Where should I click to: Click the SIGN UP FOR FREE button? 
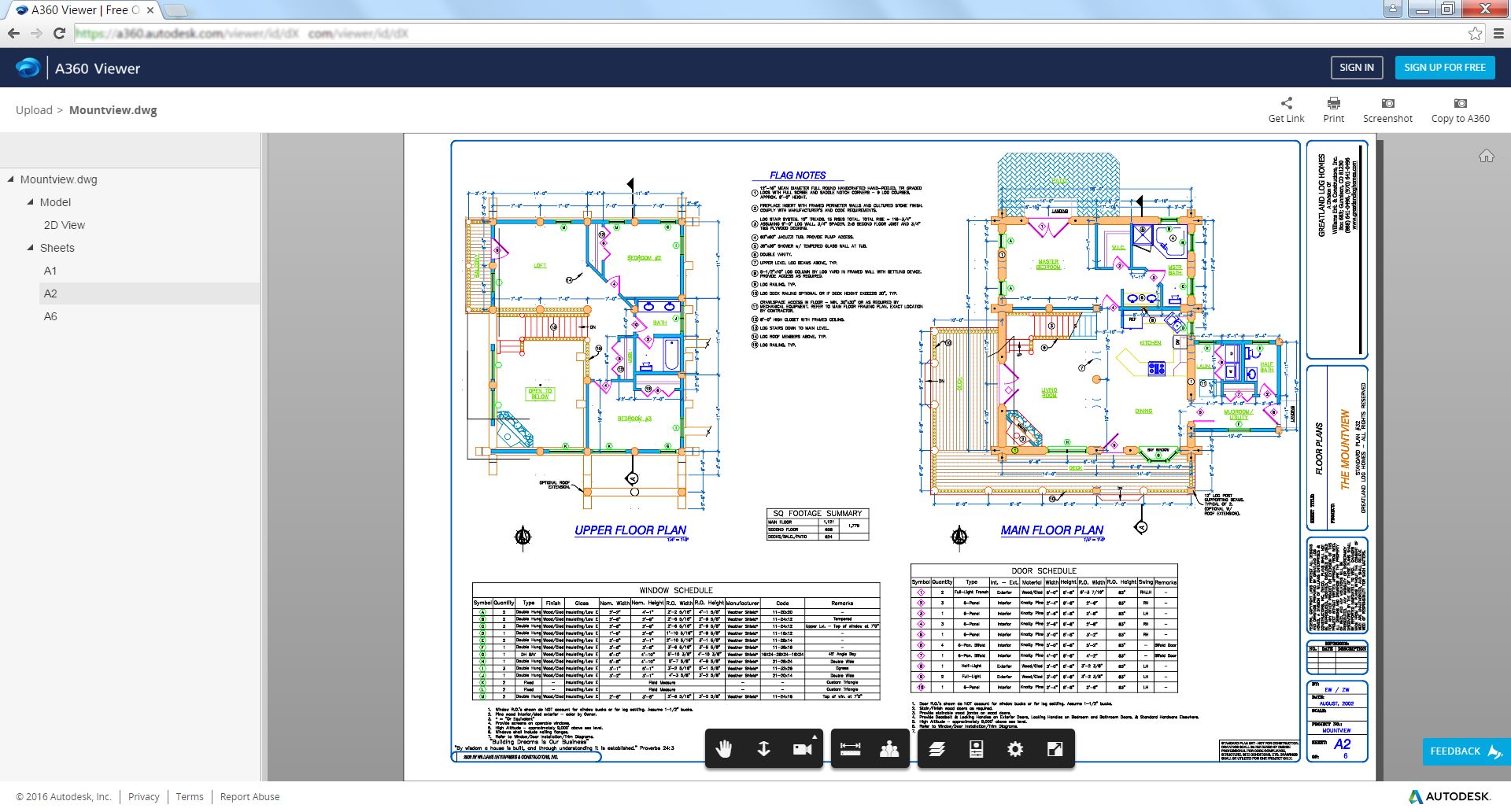[x=1444, y=68]
